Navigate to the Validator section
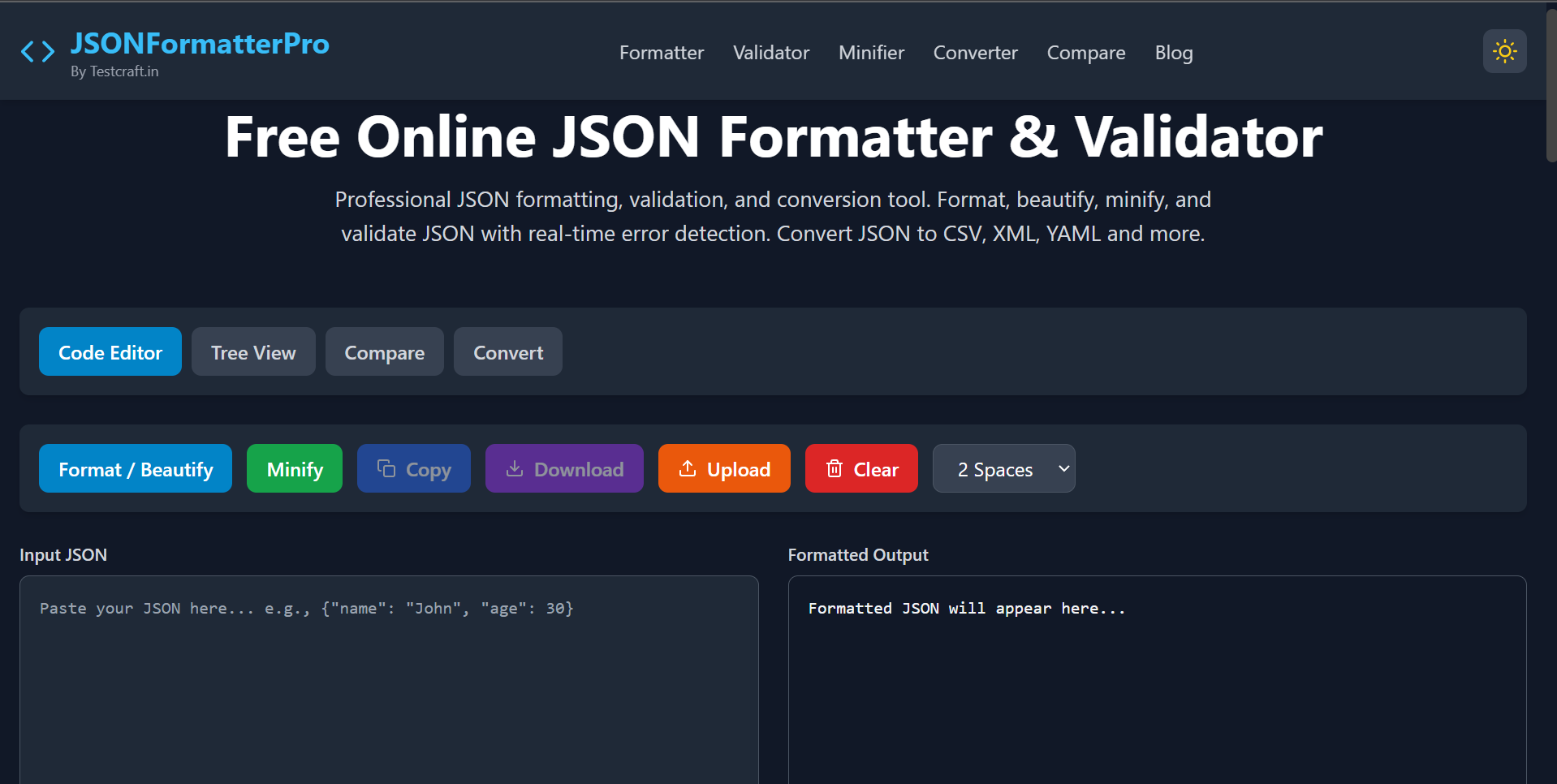This screenshot has height=784, width=1557. pyautogui.click(x=770, y=52)
